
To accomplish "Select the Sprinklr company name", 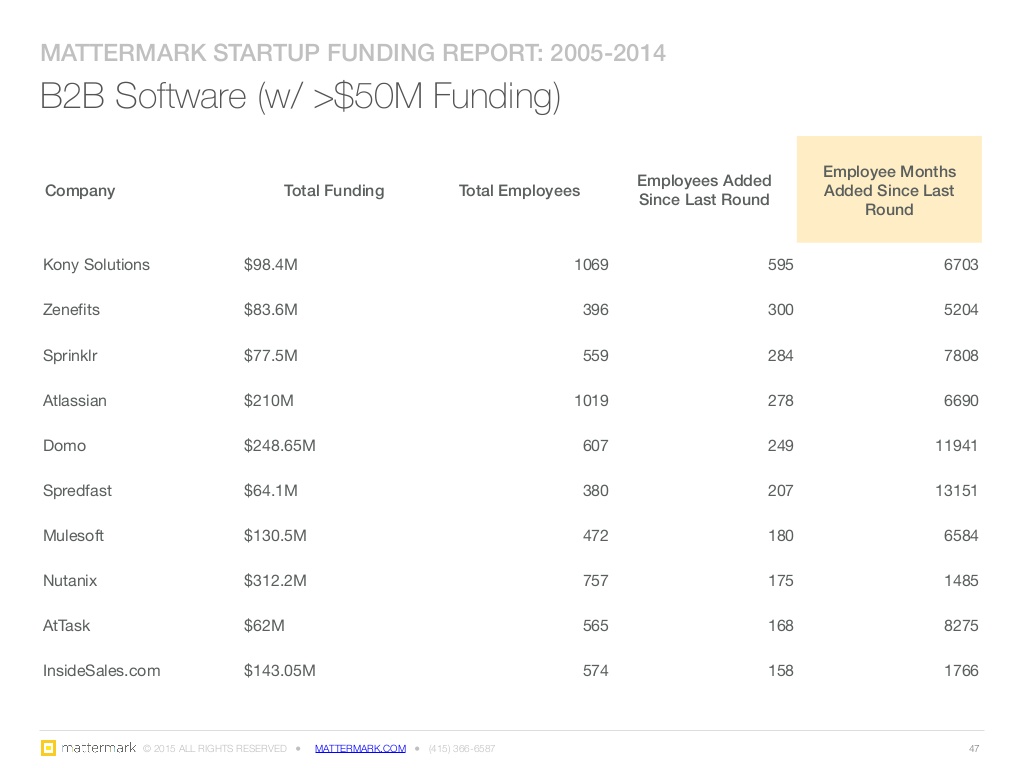I will click(70, 355).
